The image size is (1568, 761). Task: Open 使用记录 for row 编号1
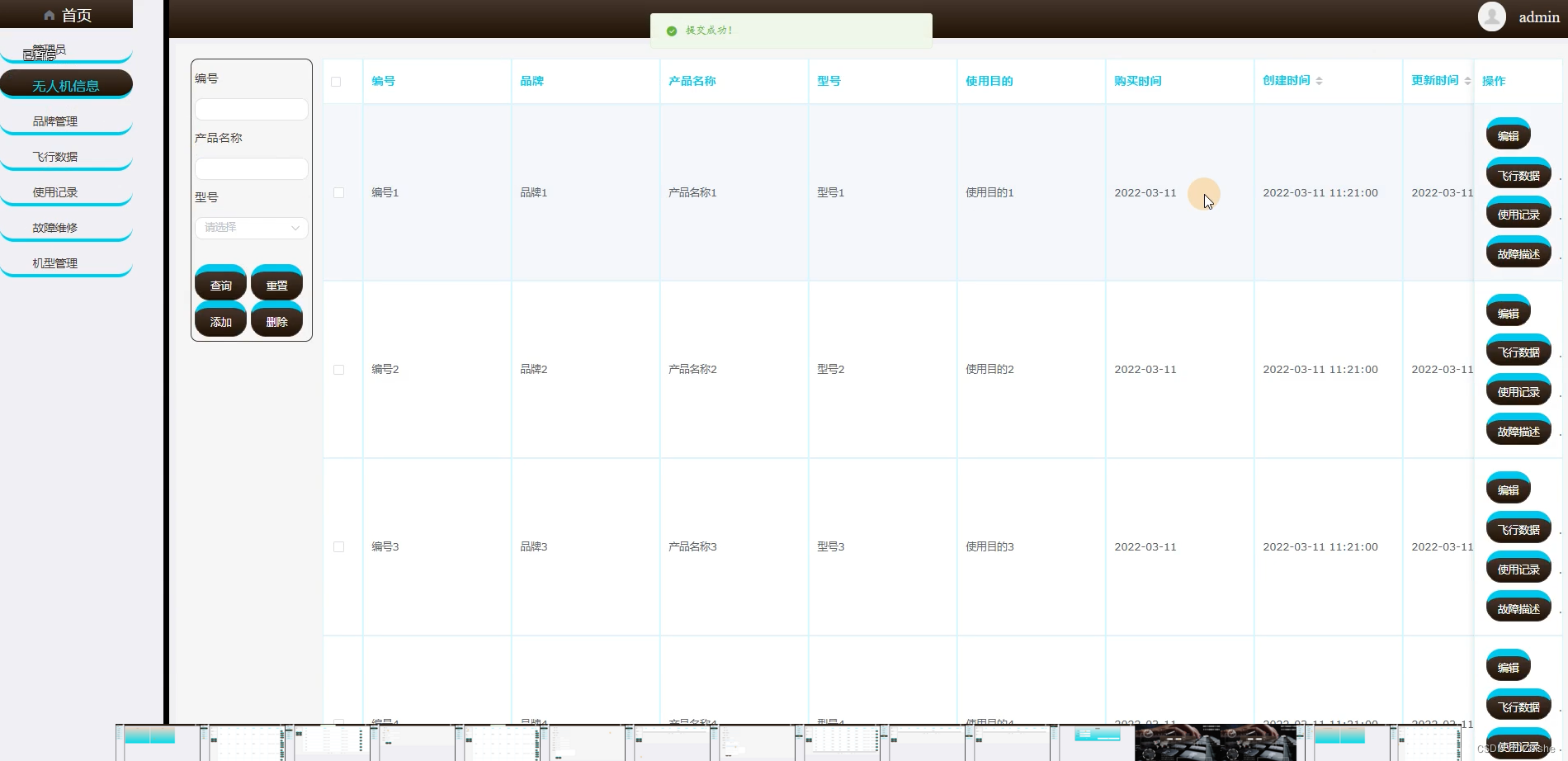1518,213
